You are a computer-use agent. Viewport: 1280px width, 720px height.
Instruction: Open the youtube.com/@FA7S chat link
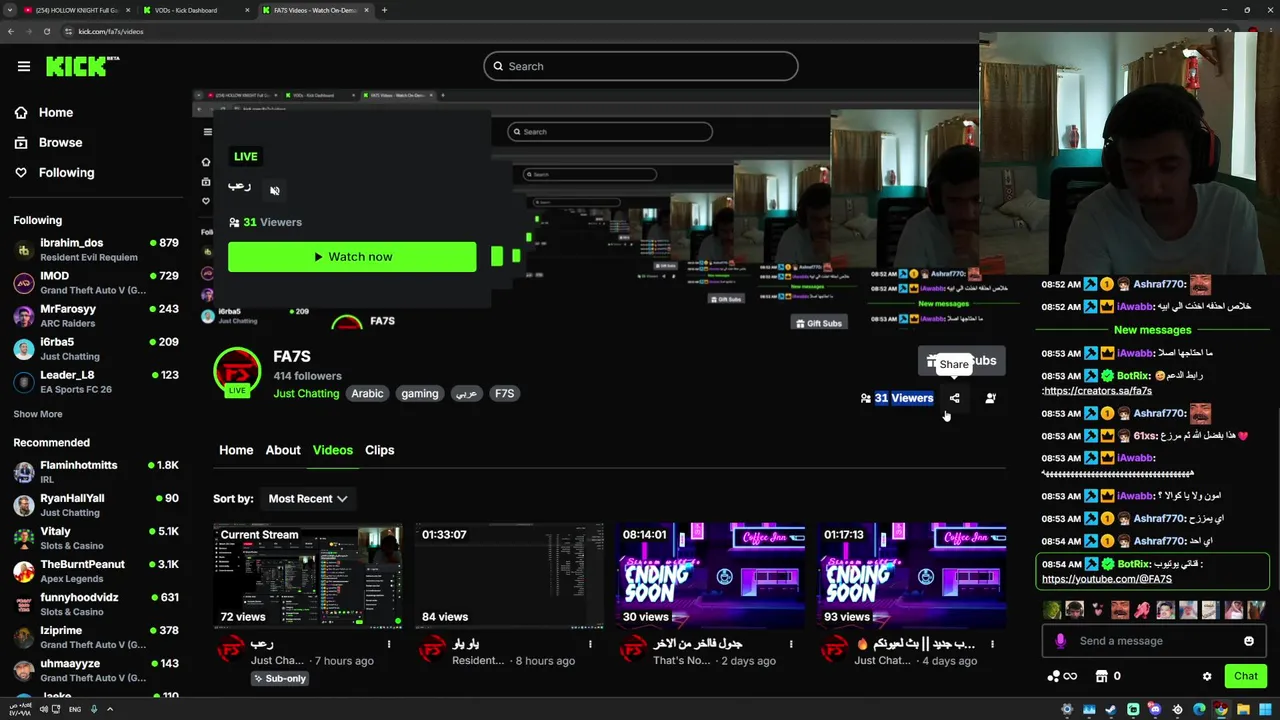1107,579
